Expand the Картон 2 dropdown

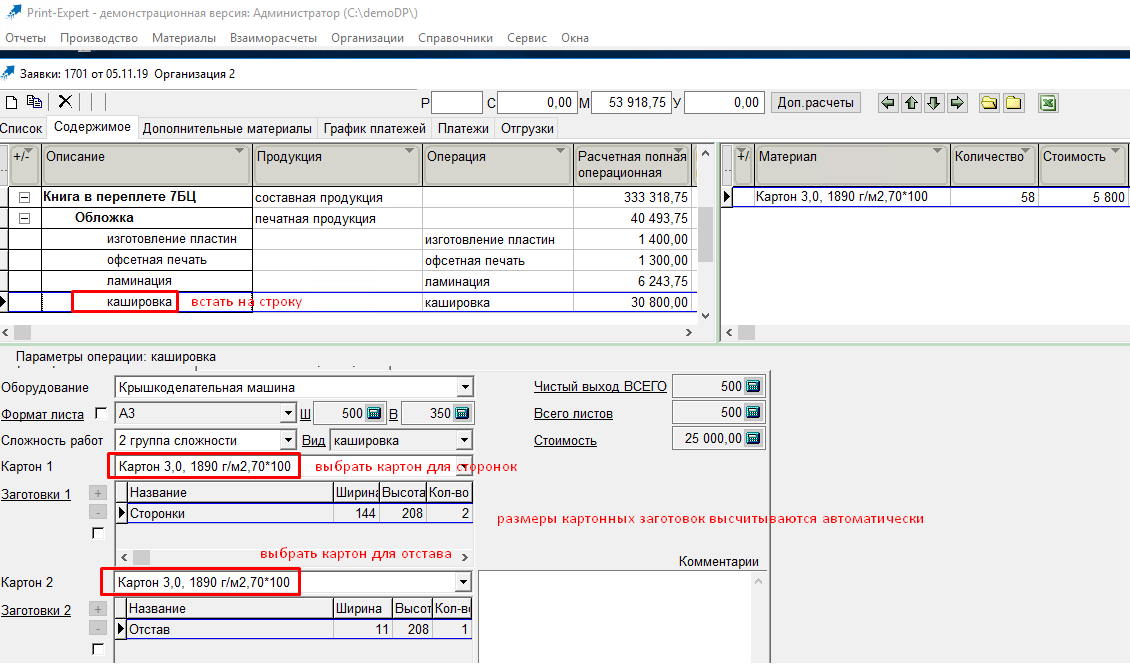(x=463, y=582)
